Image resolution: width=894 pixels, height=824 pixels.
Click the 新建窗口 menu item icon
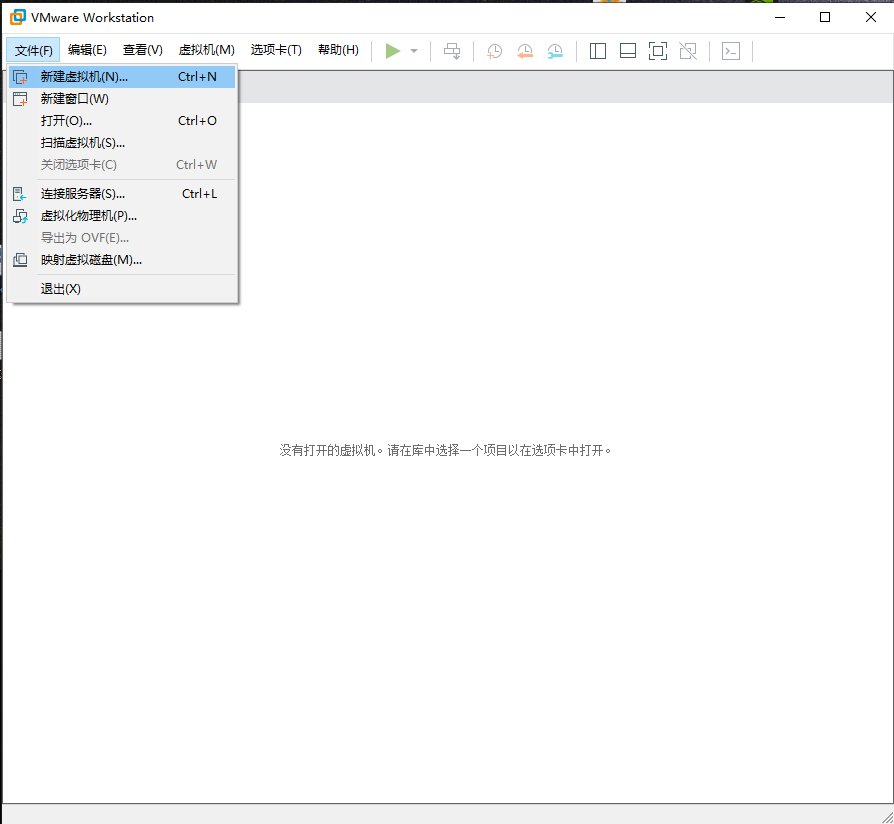21,99
